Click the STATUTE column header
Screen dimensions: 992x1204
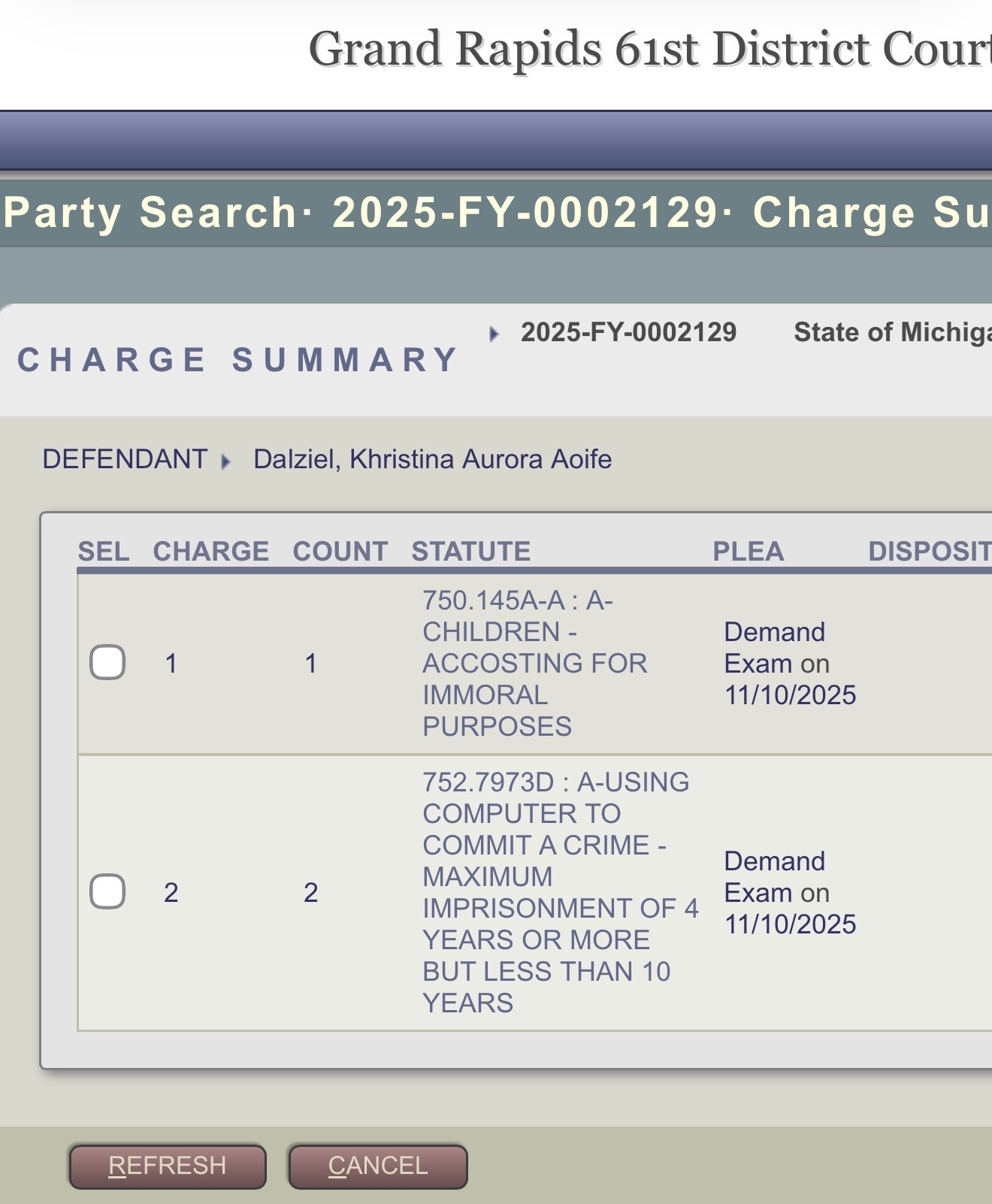point(470,552)
